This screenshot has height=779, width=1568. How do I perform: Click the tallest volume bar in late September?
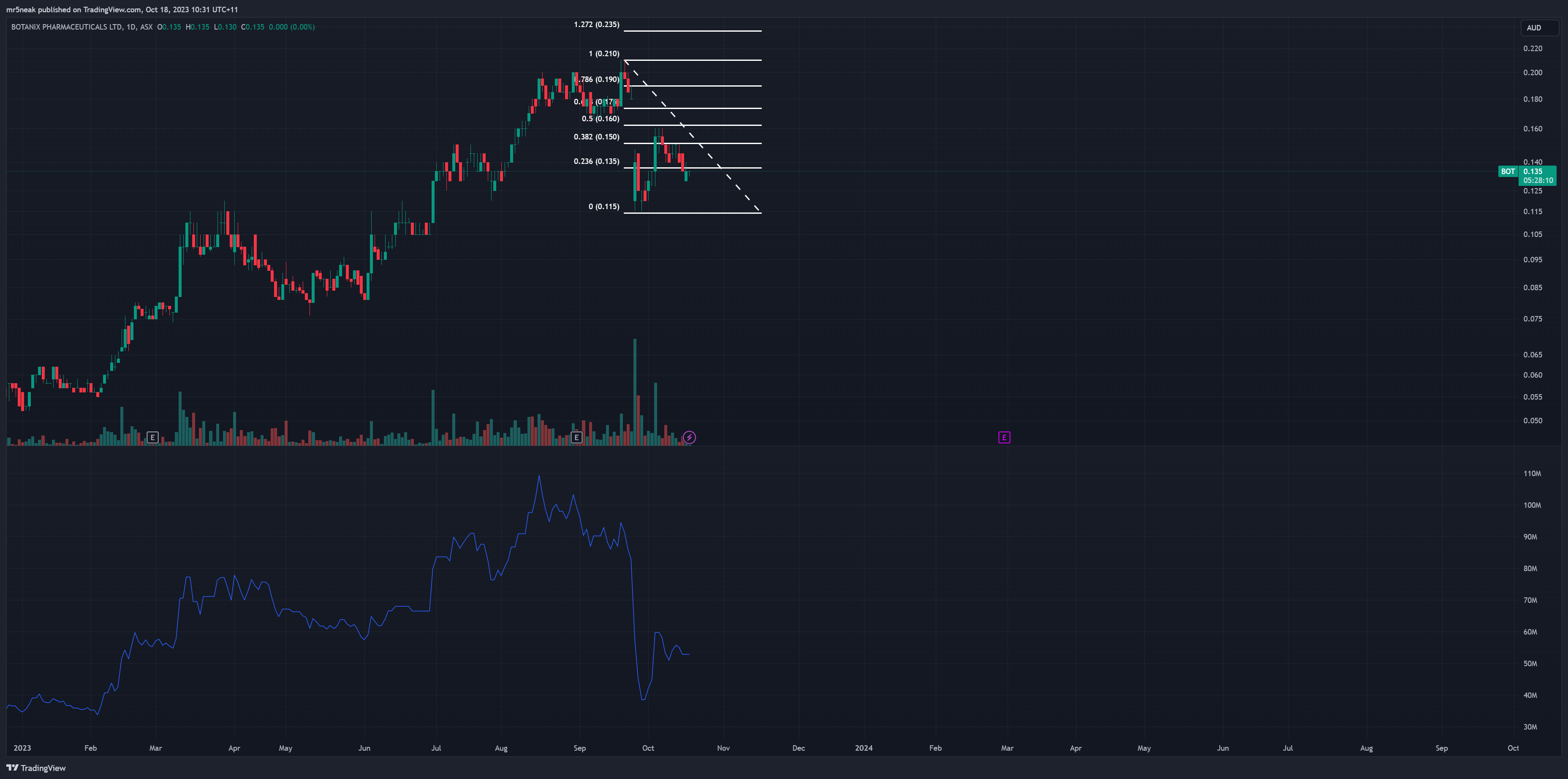[635, 392]
